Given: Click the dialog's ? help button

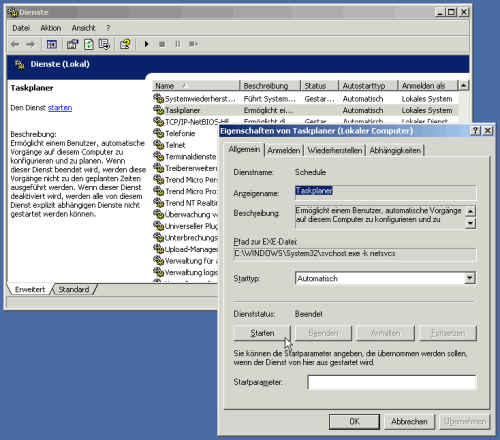Looking at the screenshot, I should (475, 131).
